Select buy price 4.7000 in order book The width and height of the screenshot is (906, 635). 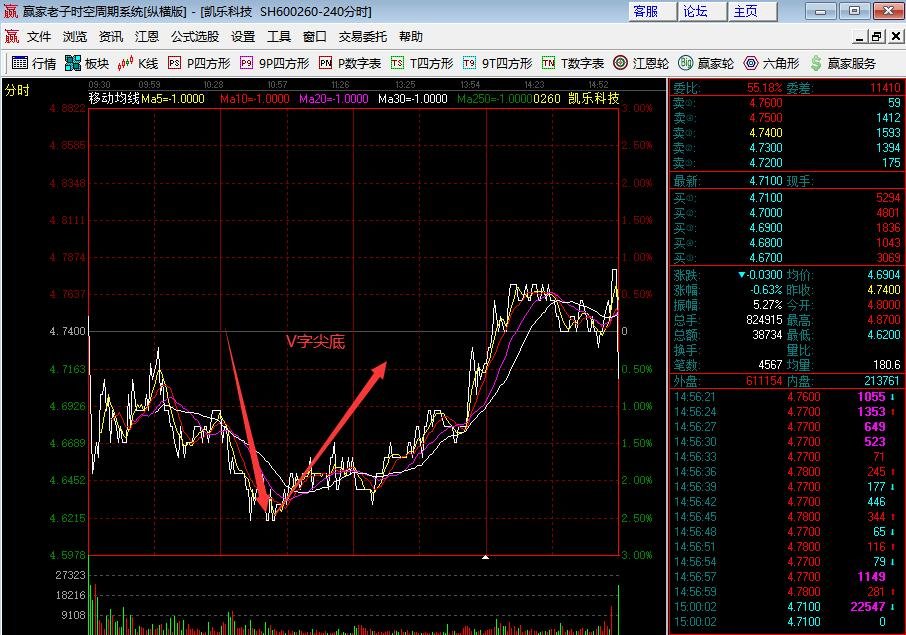pyautogui.click(x=766, y=213)
